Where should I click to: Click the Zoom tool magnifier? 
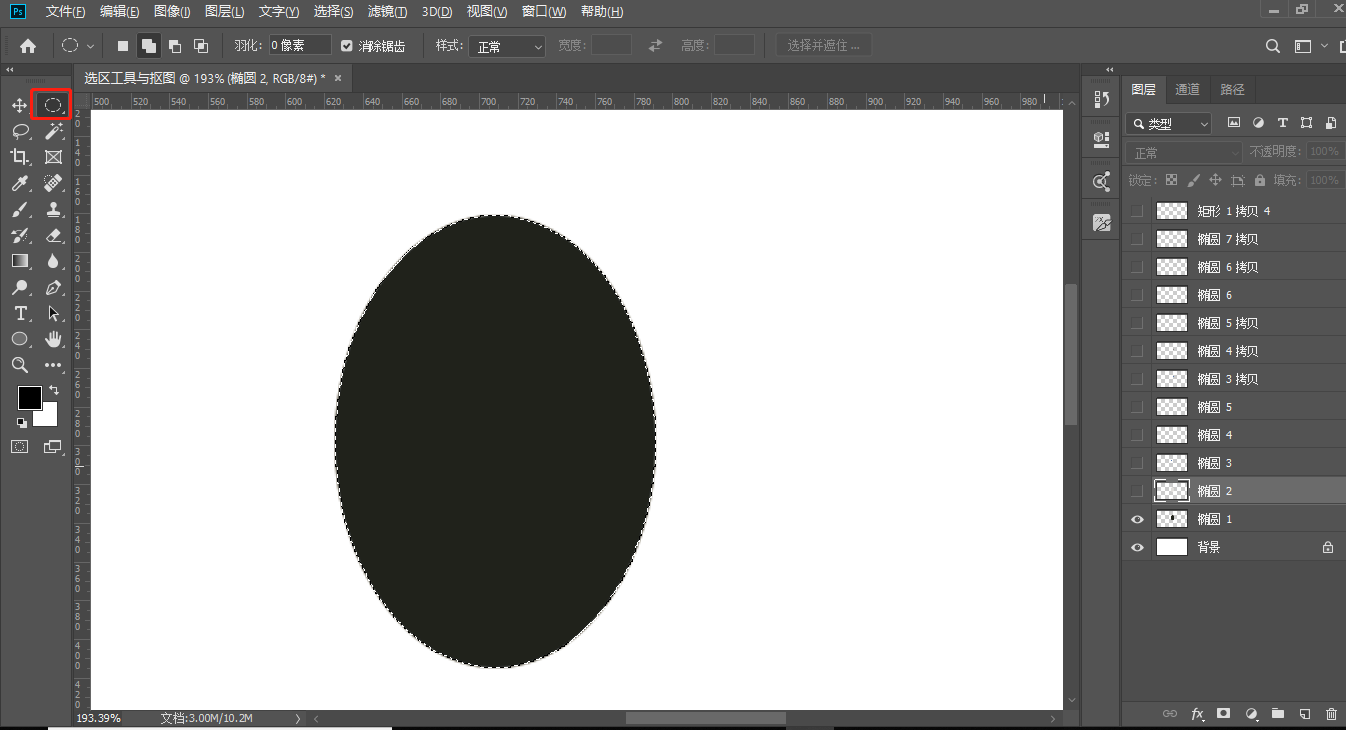20,365
